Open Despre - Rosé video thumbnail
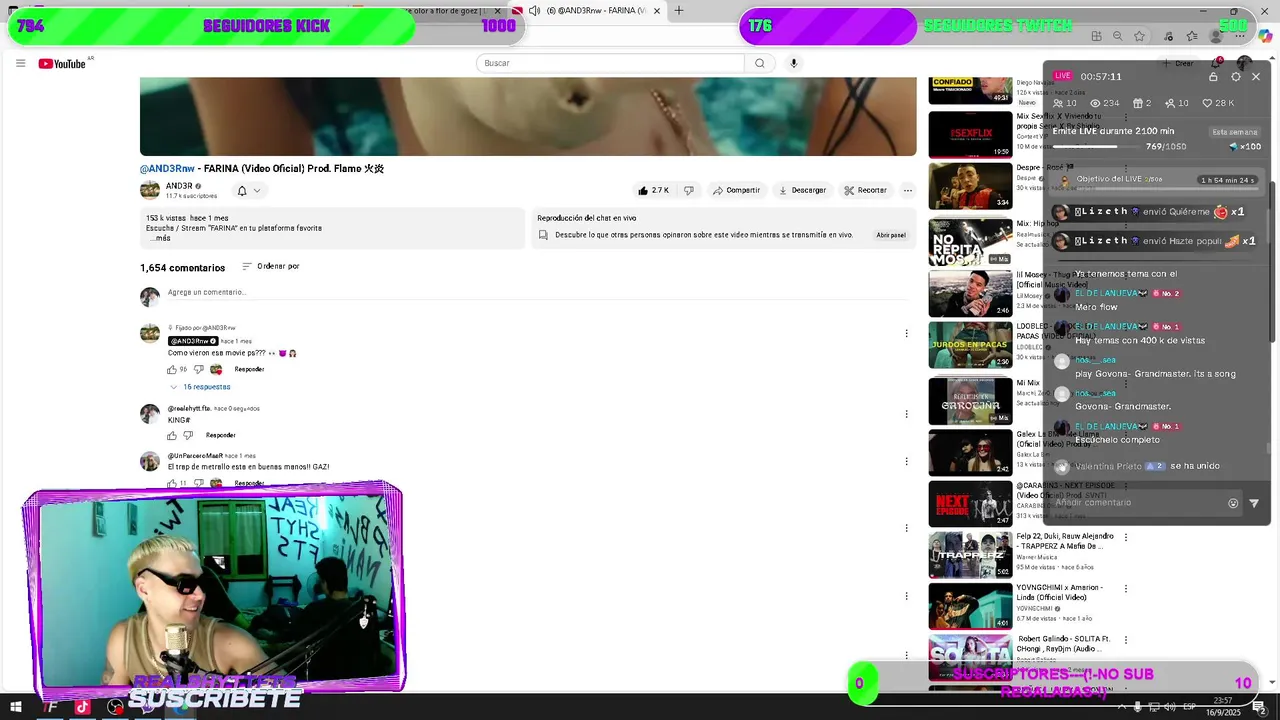 970,185
